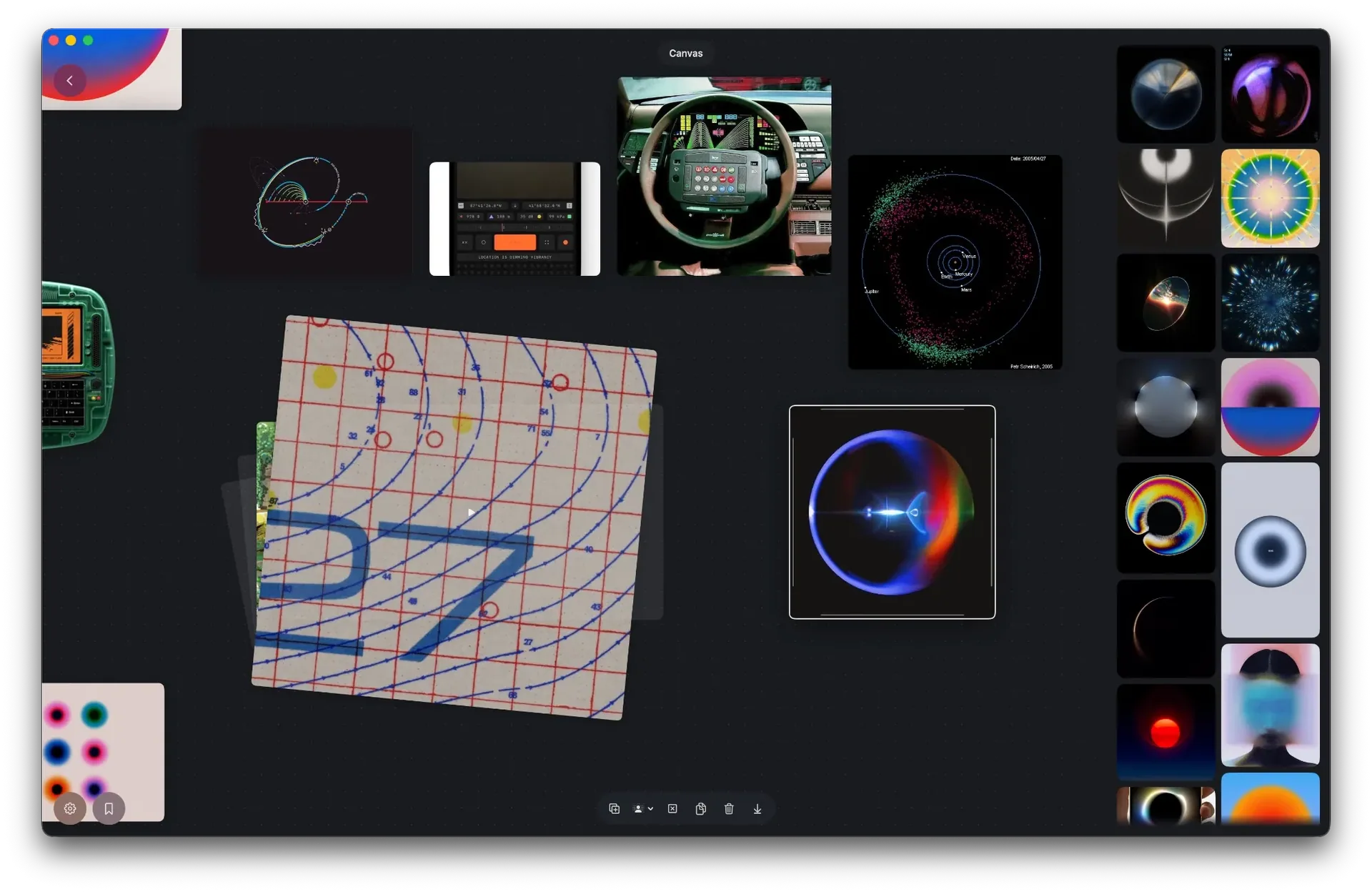Select the orbital line diagram image
The image size is (1372, 892).
(x=305, y=202)
